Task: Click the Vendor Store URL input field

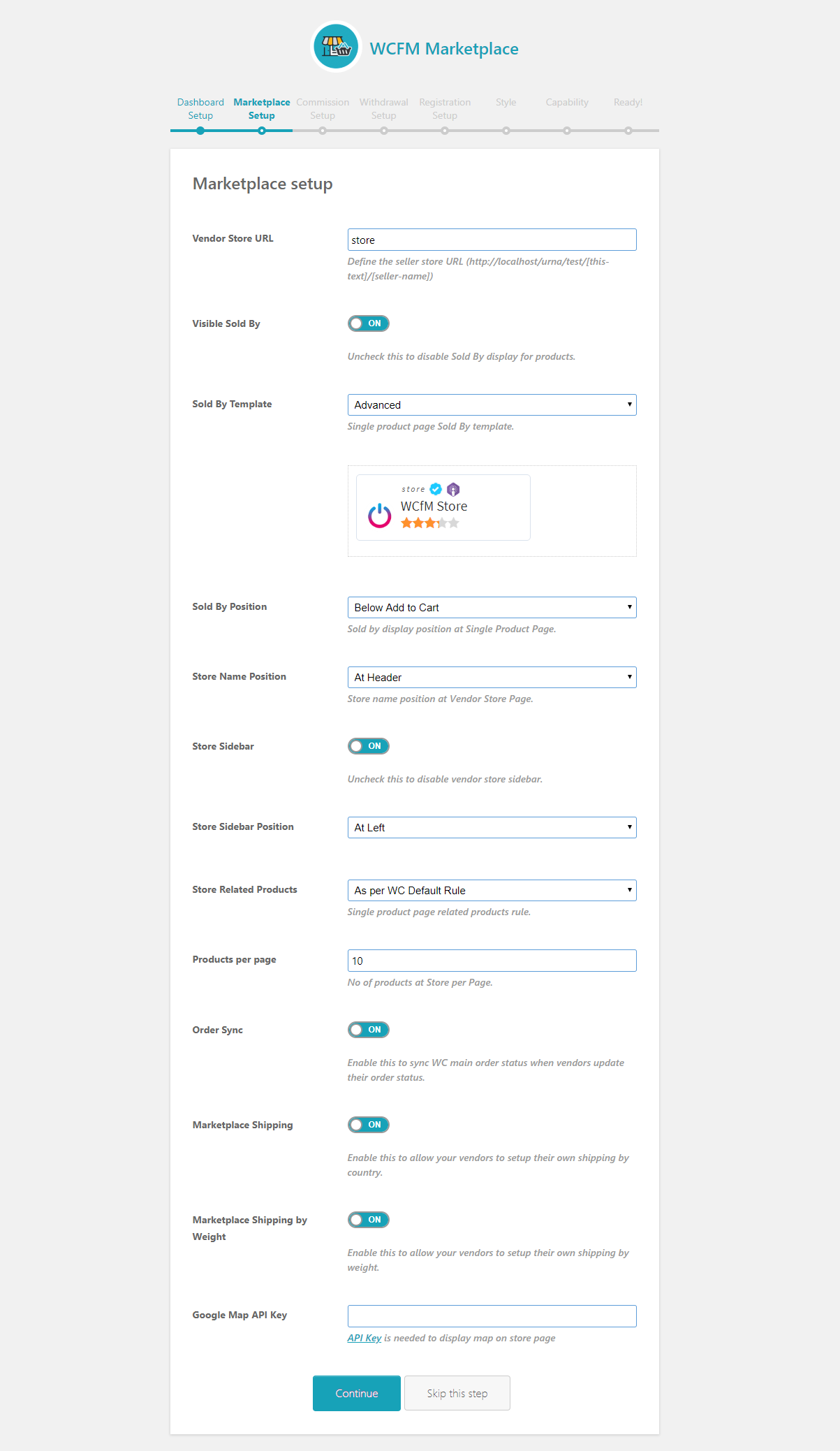Action: [492, 240]
